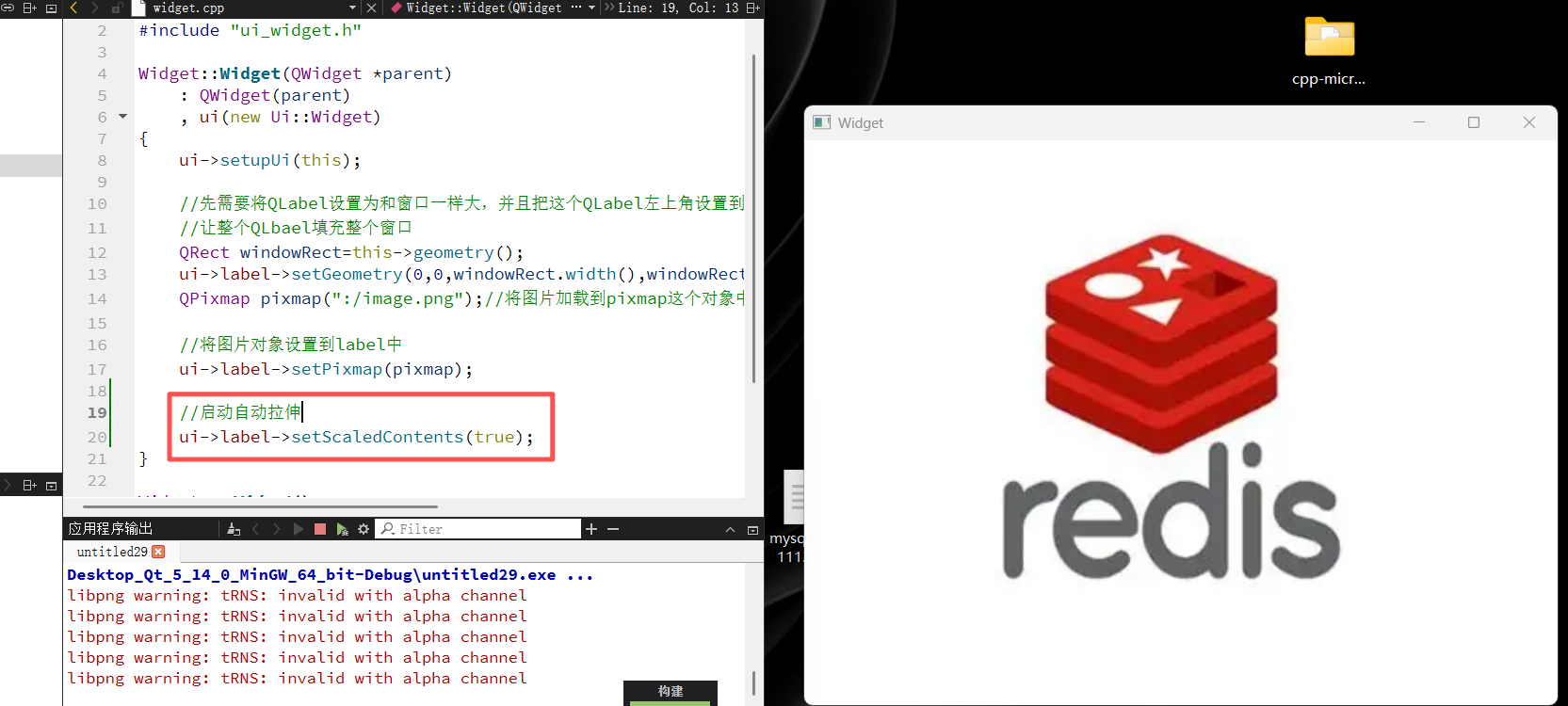The width and height of the screenshot is (1568, 706).
Task: Go forward with the grey right arrow
Action: [94, 8]
